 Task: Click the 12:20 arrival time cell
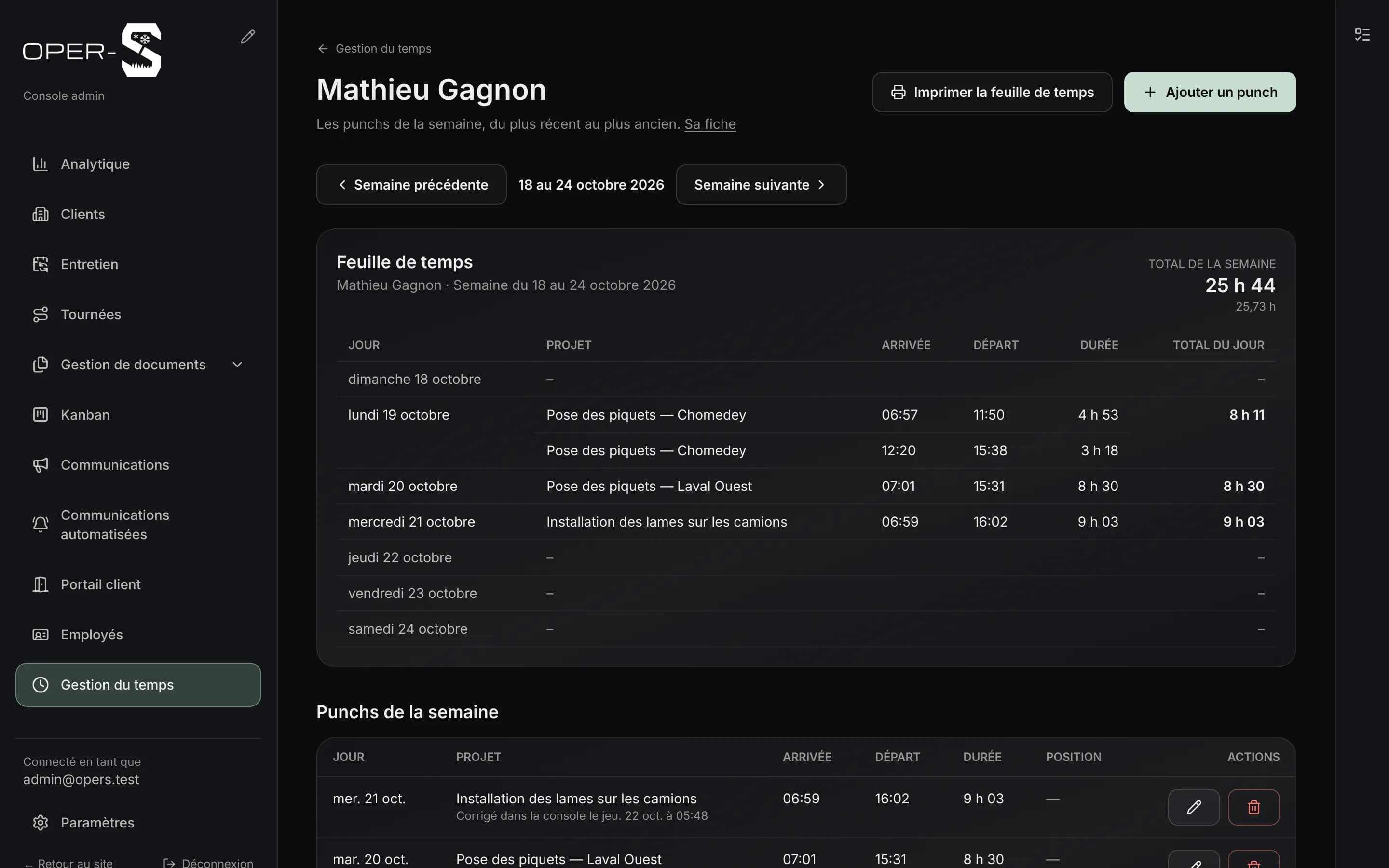coord(898,451)
